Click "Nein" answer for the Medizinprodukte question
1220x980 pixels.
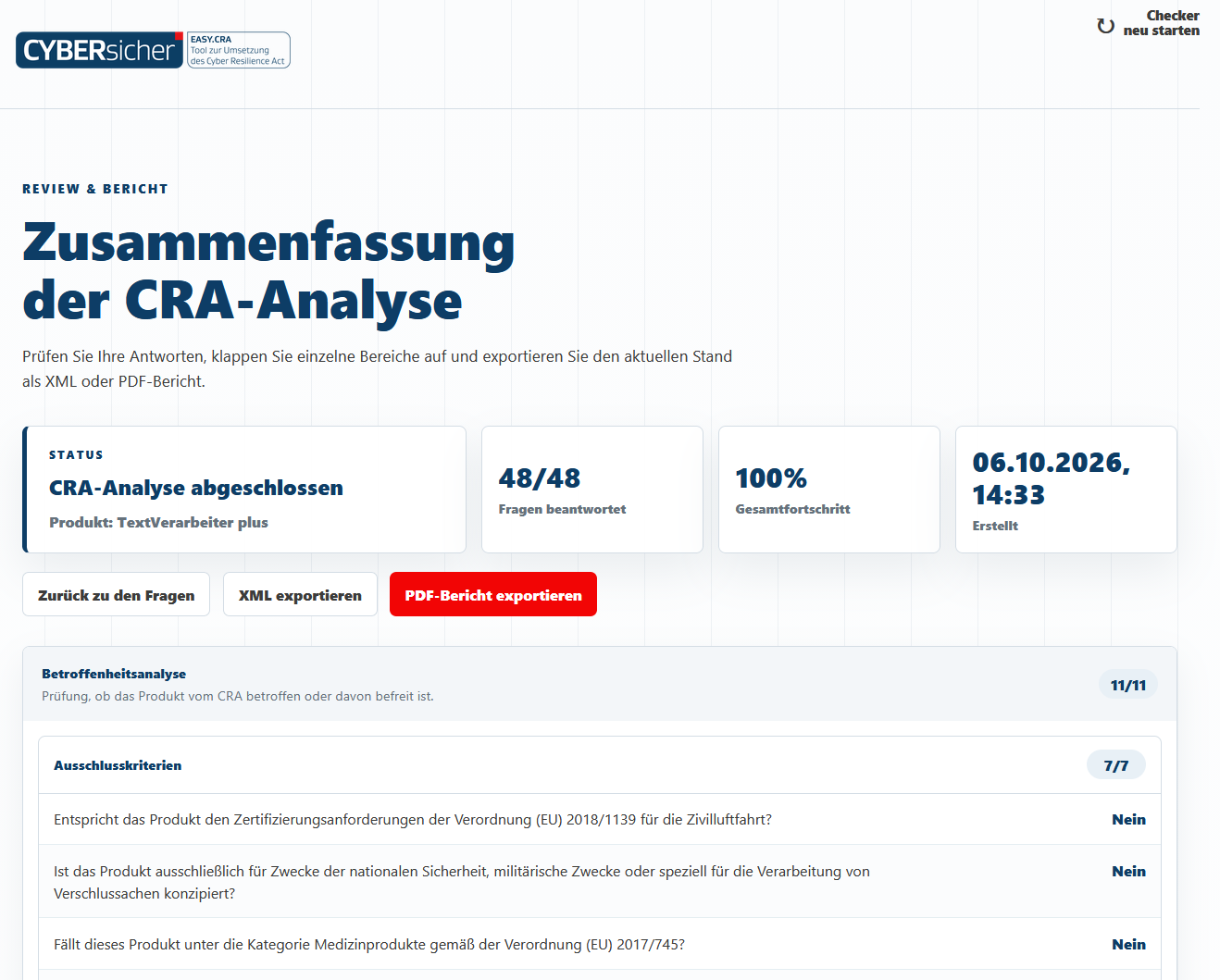tap(1128, 944)
